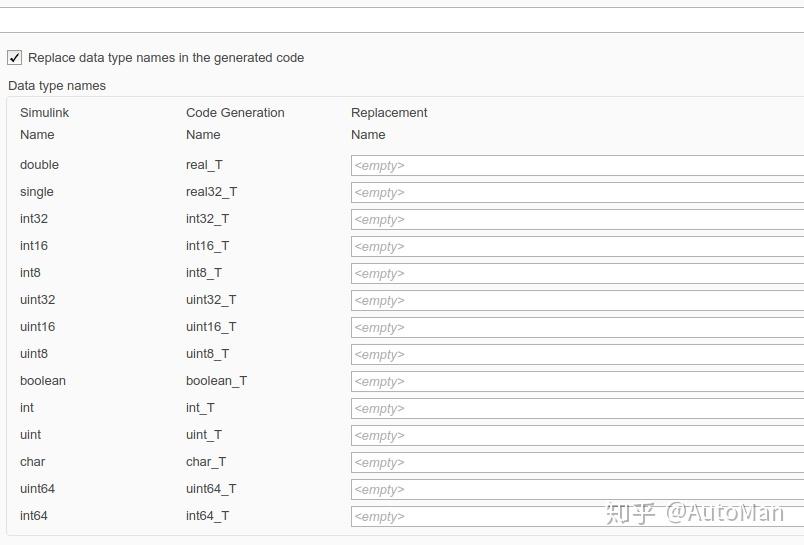The height and width of the screenshot is (545, 804).
Task: Click replacement name field for int
Action: [x=577, y=409]
